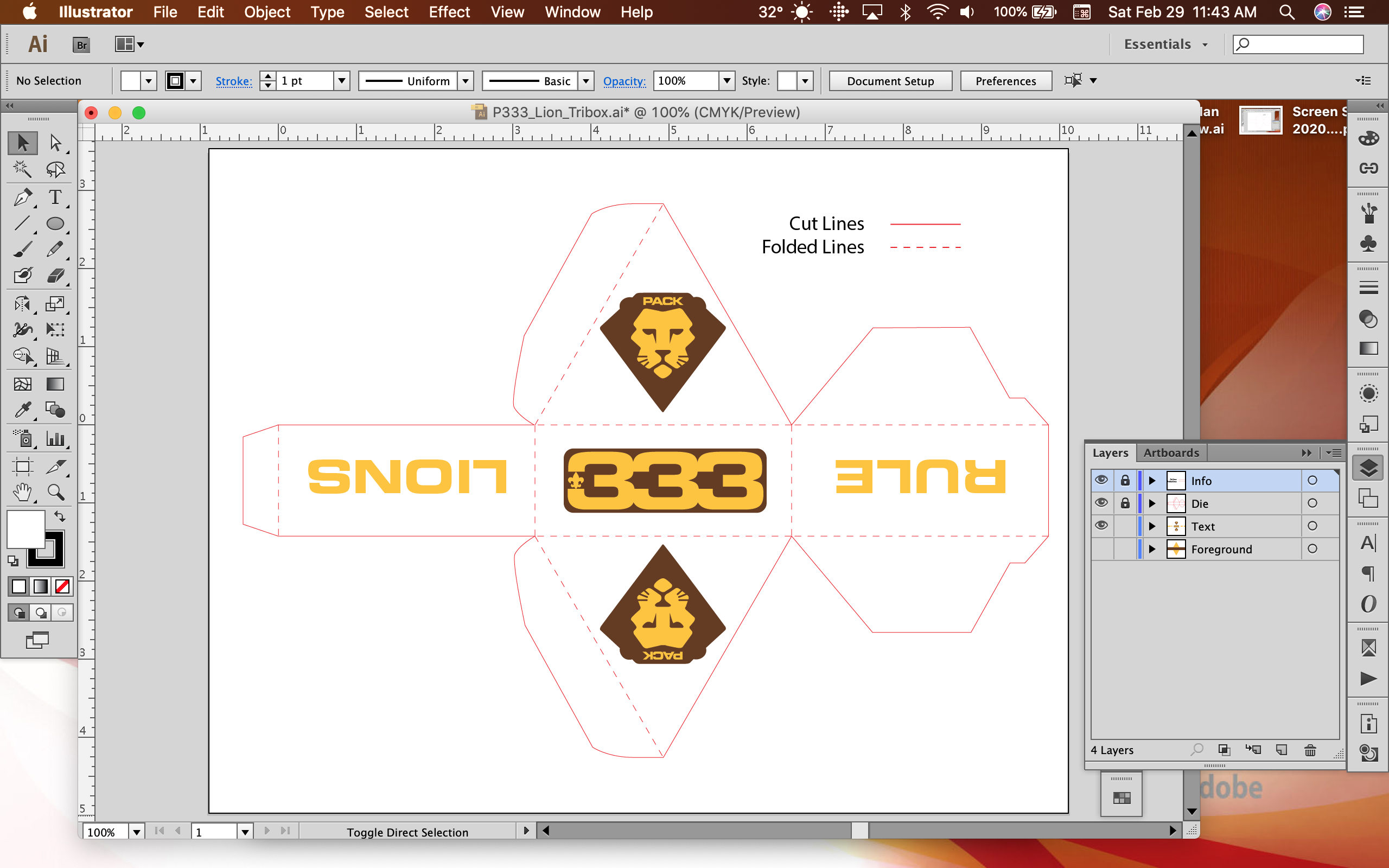Expand the Die layer contents

pyautogui.click(x=1152, y=503)
